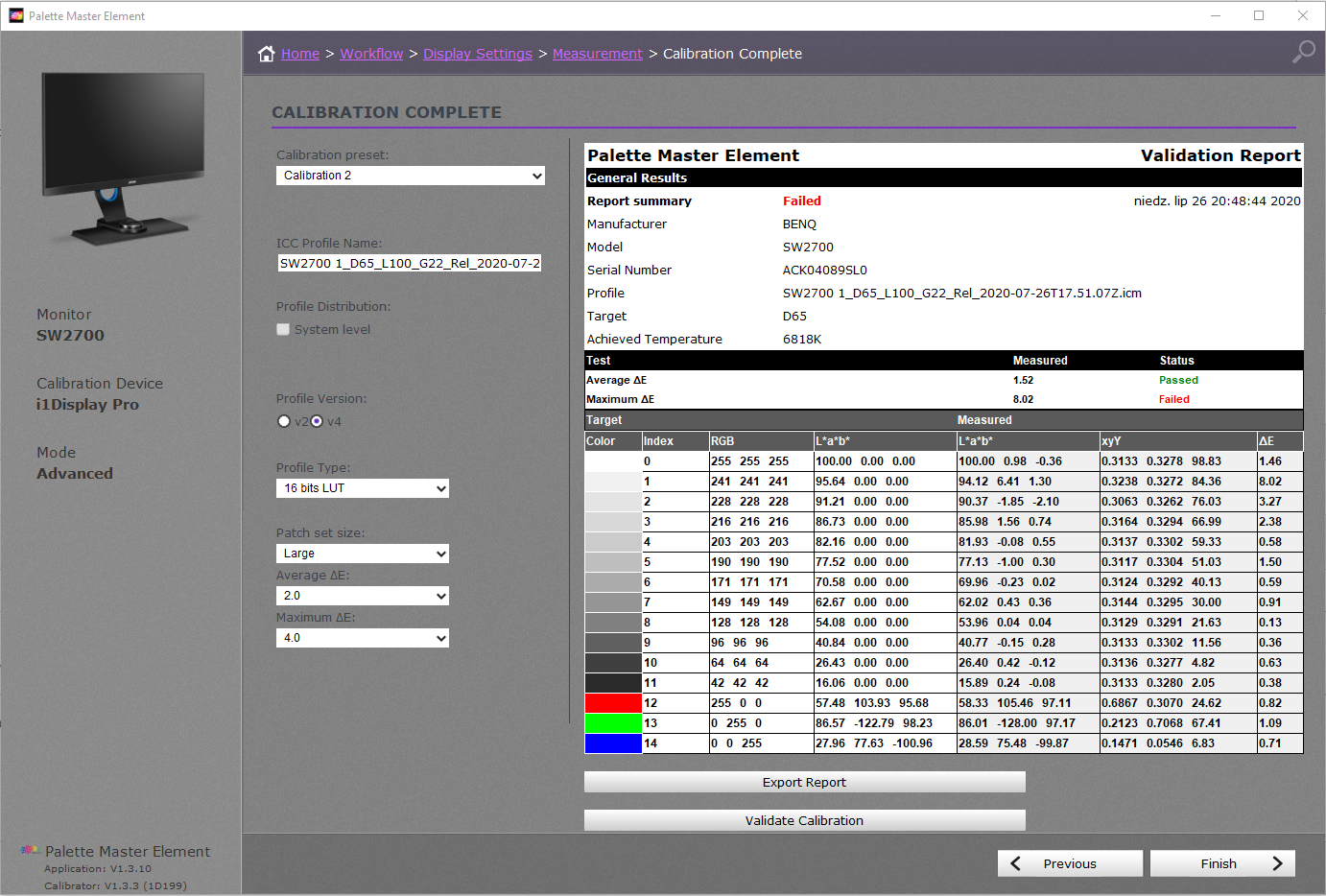Go to Workflow in the breadcrumb

(x=371, y=54)
